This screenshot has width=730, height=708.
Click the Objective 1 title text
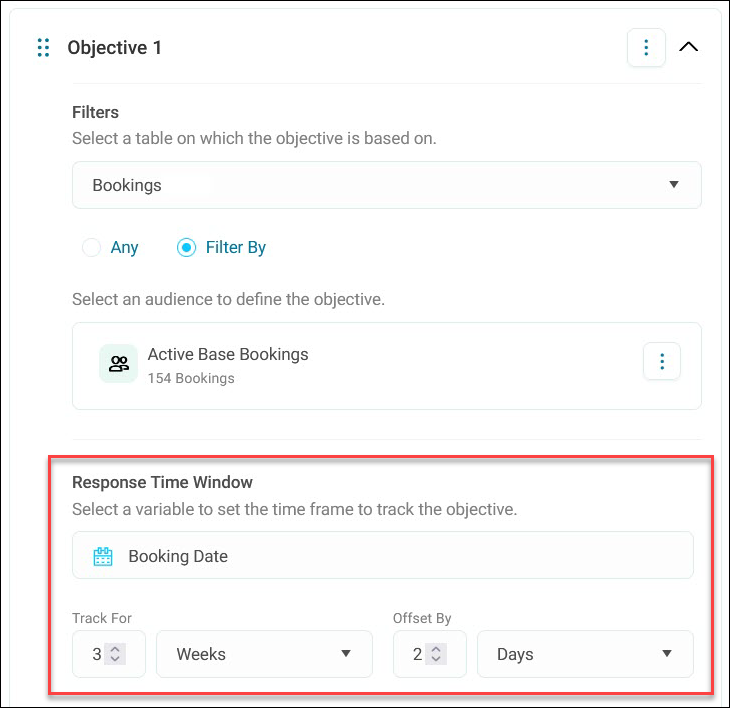click(115, 47)
